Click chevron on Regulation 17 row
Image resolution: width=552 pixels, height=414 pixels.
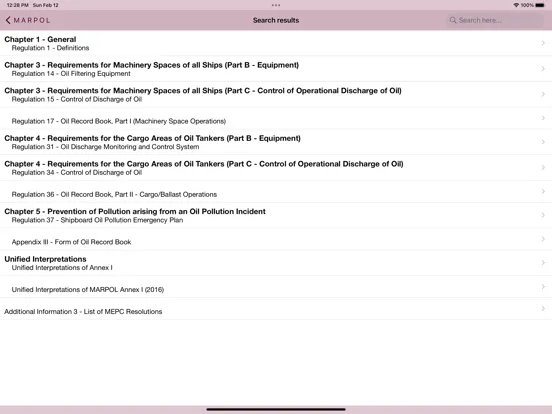point(543,118)
